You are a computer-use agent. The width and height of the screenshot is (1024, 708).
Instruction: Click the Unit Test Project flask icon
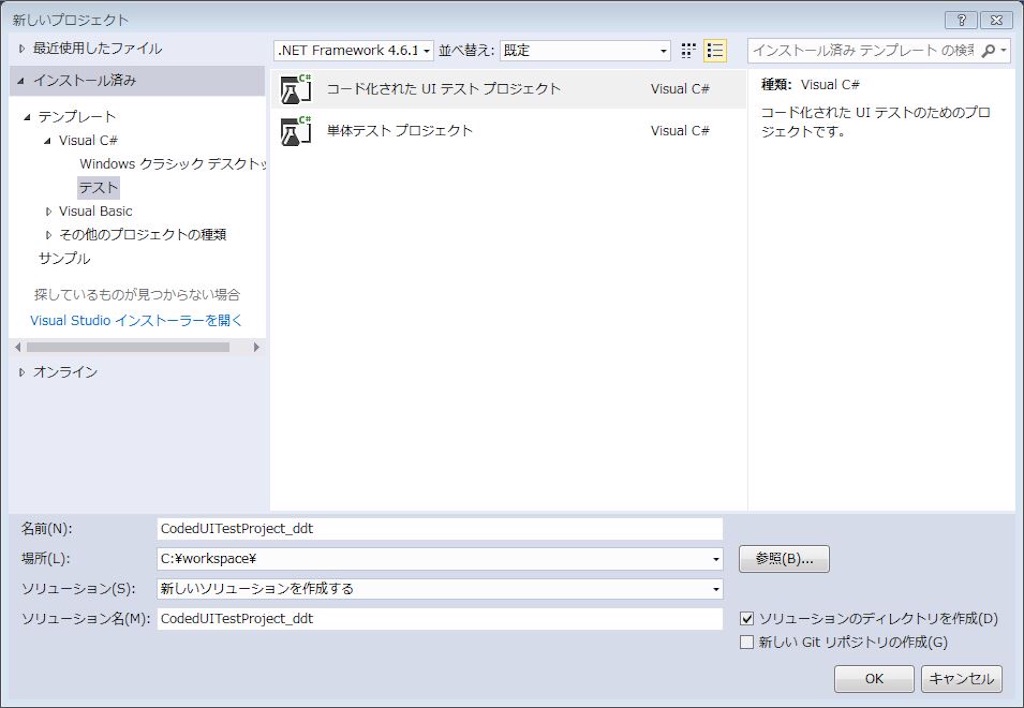296,131
